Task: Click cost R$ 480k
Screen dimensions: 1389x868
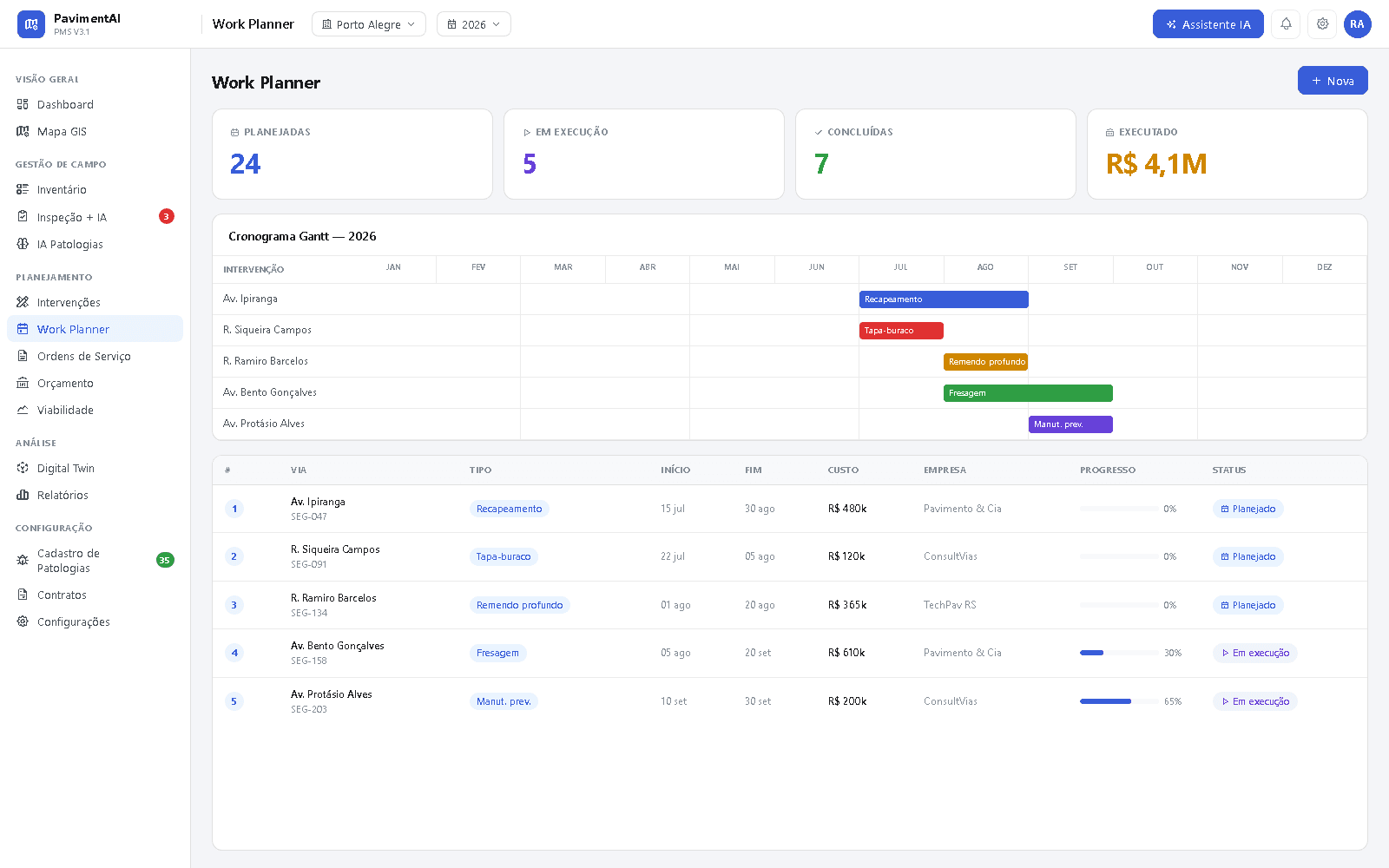Action: 847,509
